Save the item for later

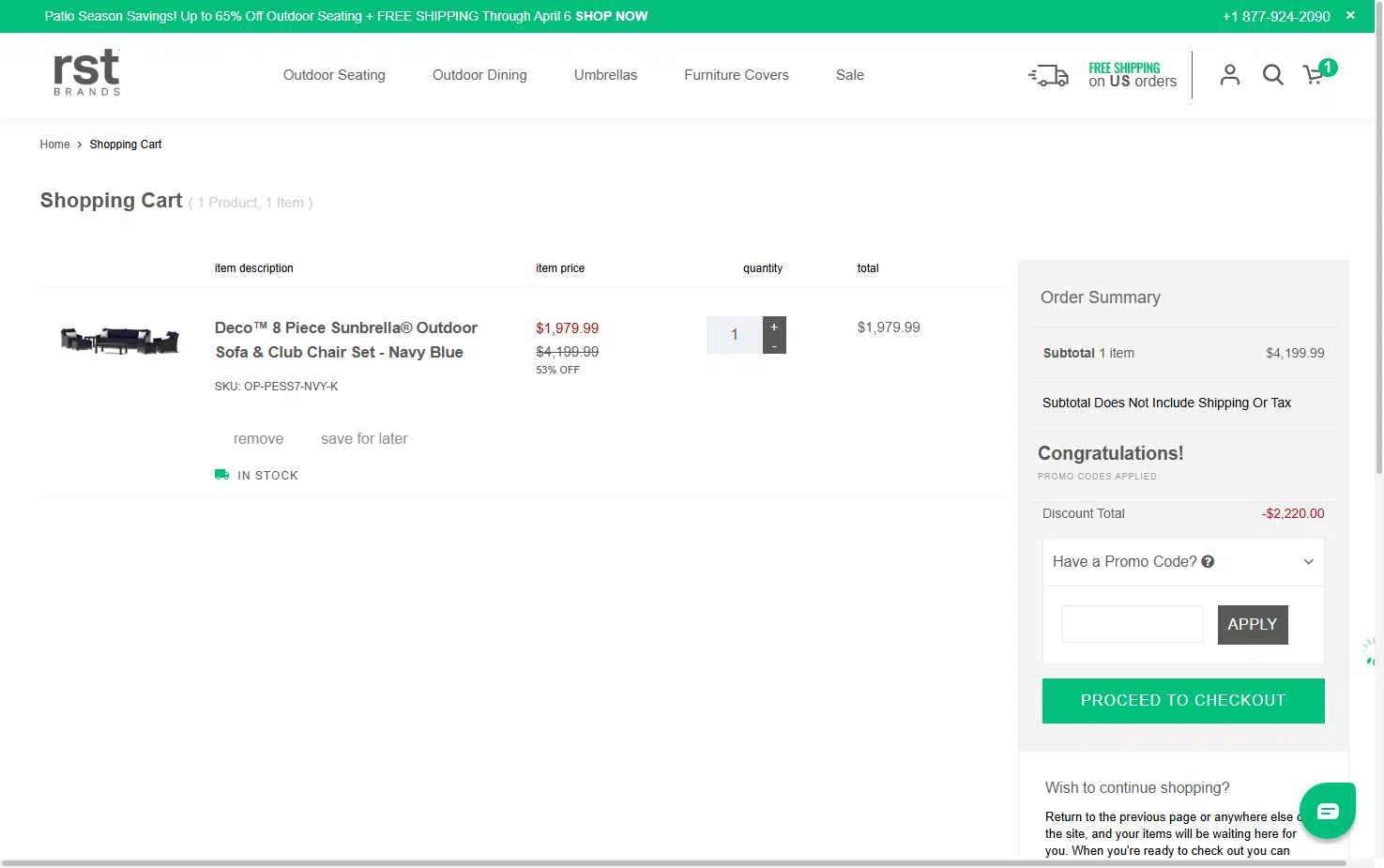[364, 438]
